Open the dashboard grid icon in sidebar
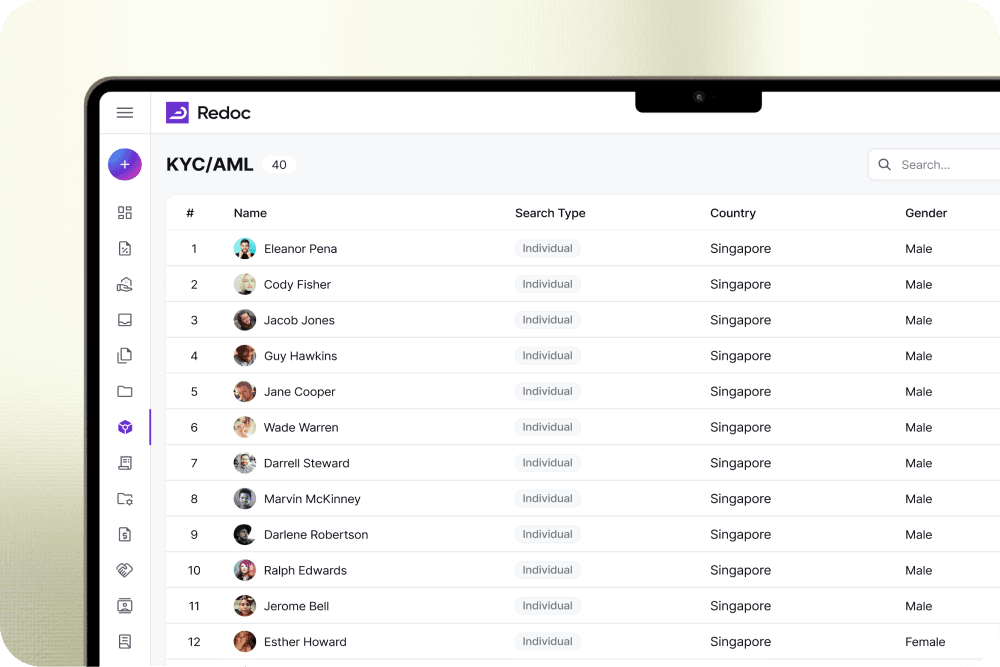 tap(124, 213)
